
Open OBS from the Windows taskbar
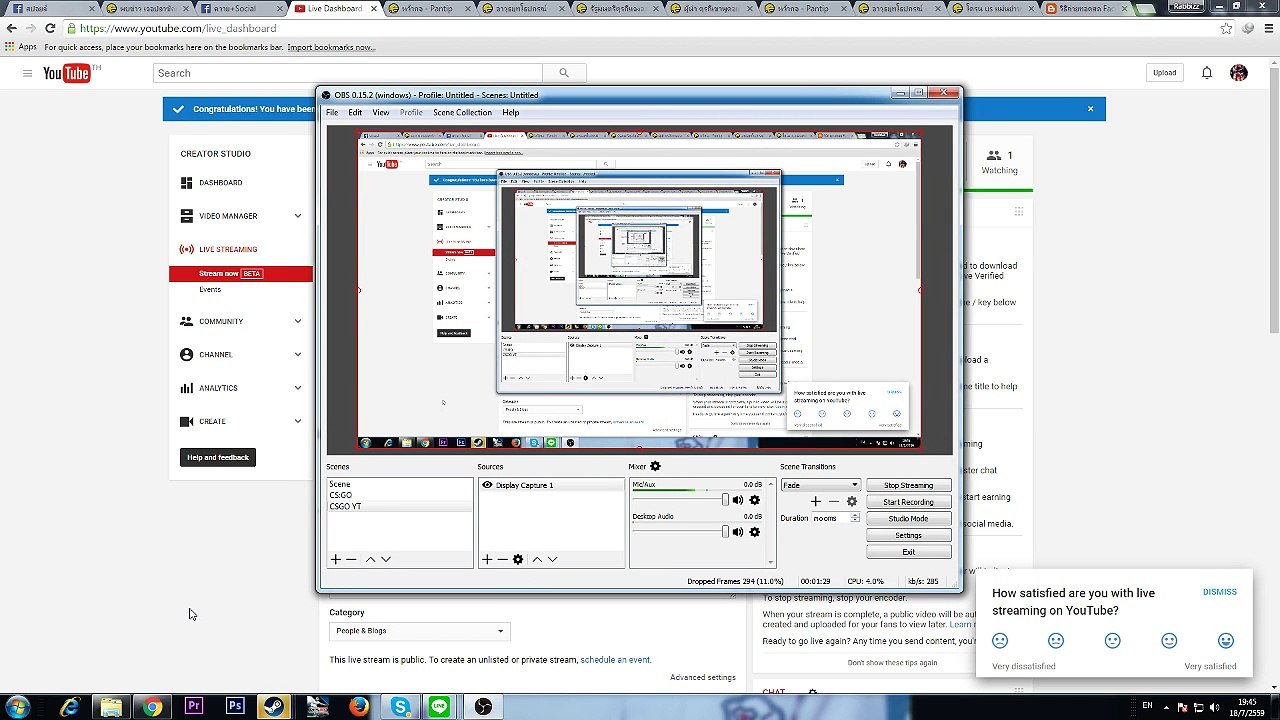click(483, 707)
